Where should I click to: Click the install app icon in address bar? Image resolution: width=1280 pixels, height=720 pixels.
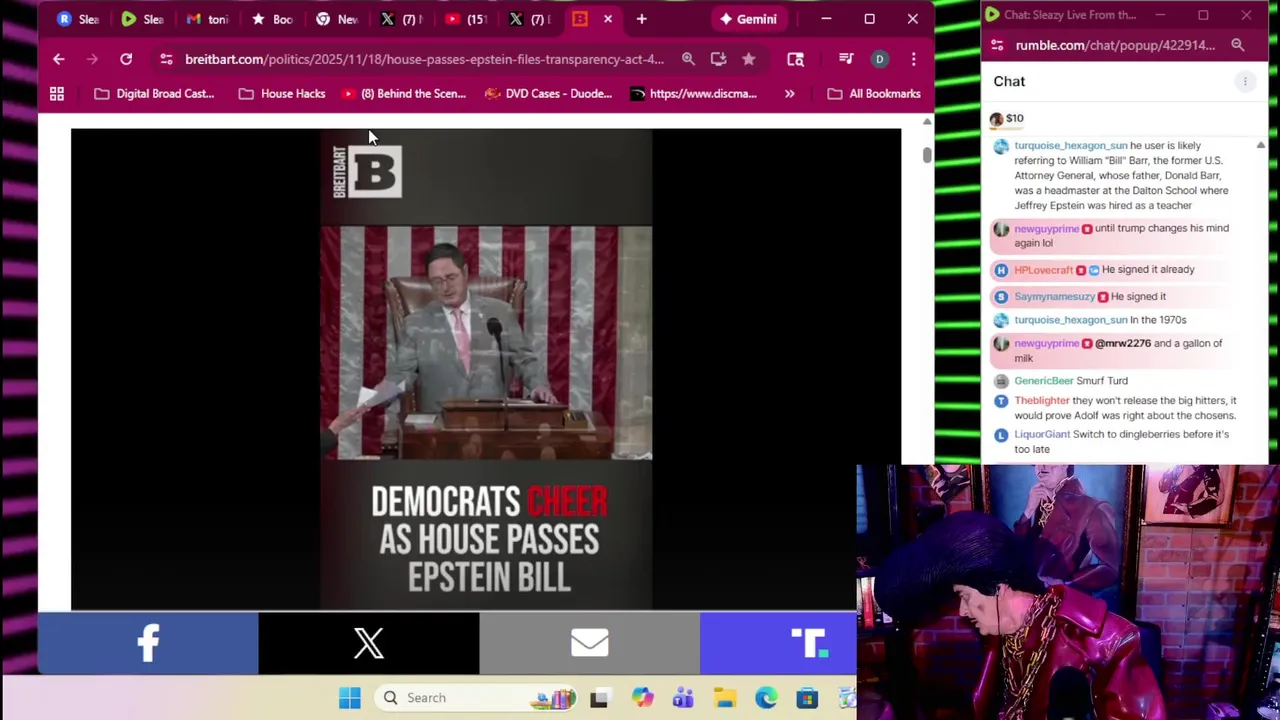[718, 59]
